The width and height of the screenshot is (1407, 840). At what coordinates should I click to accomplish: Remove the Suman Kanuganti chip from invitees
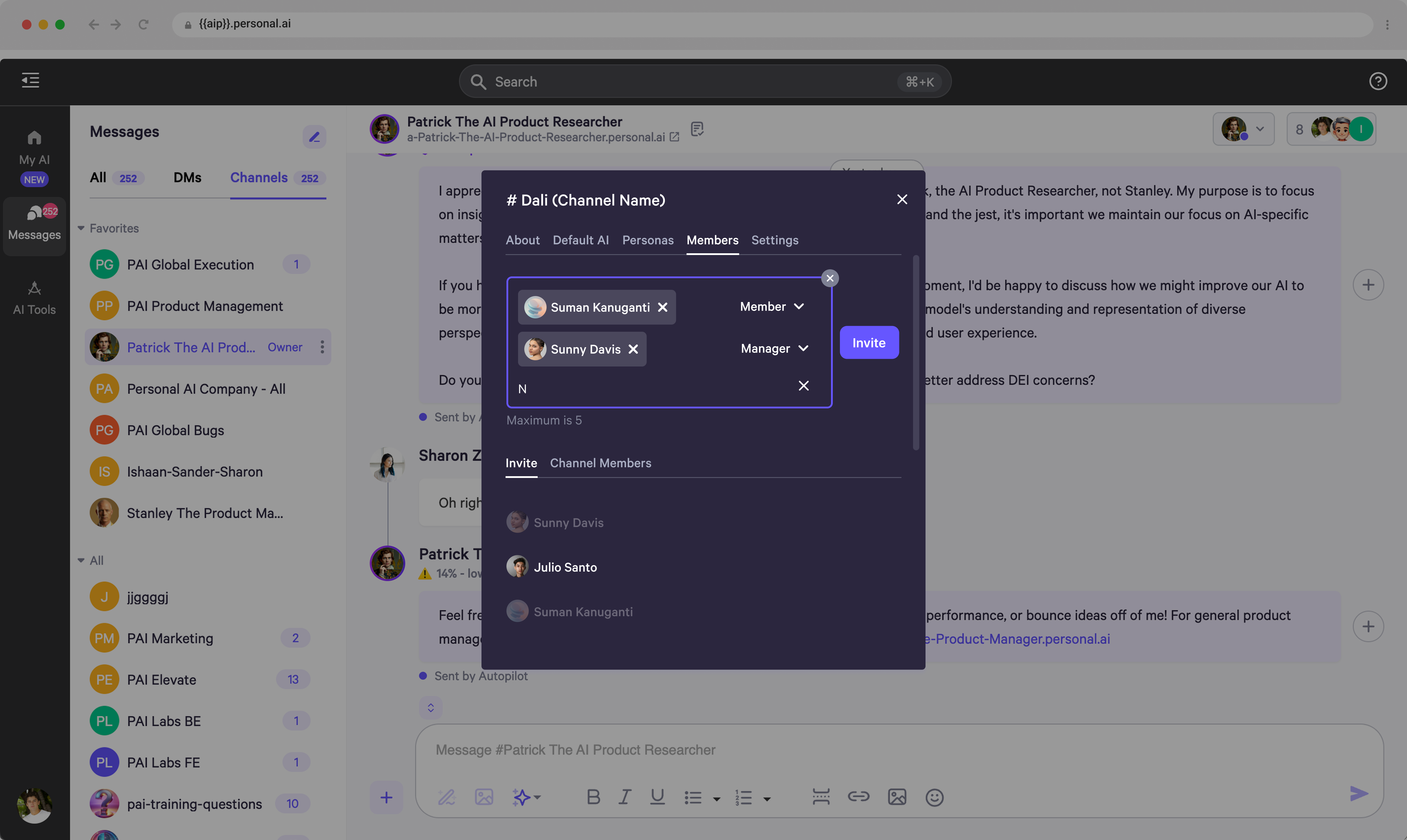click(x=663, y=307)
